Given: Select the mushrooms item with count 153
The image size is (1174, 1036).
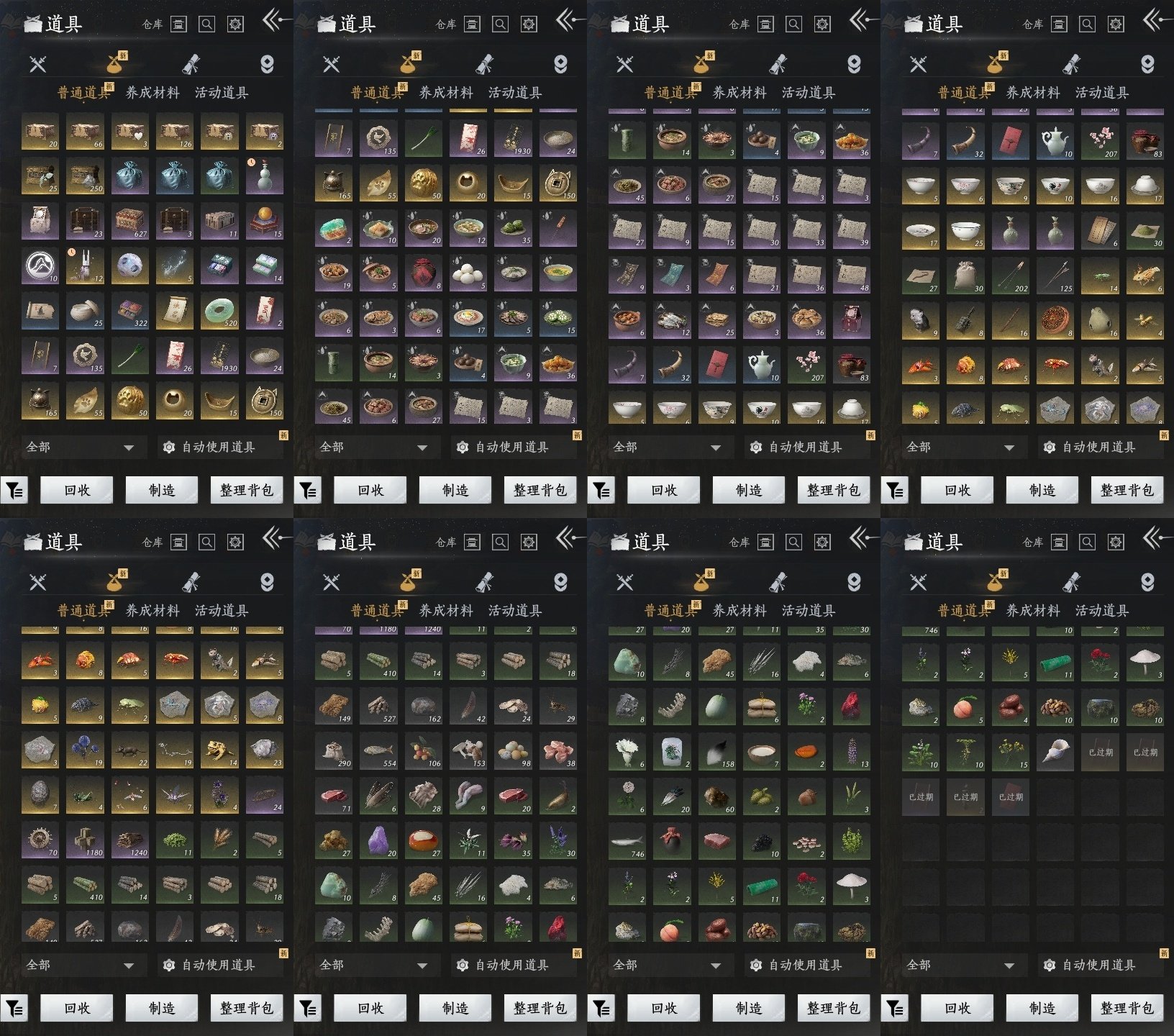Looking at the screenshot, I should [468, 751].
